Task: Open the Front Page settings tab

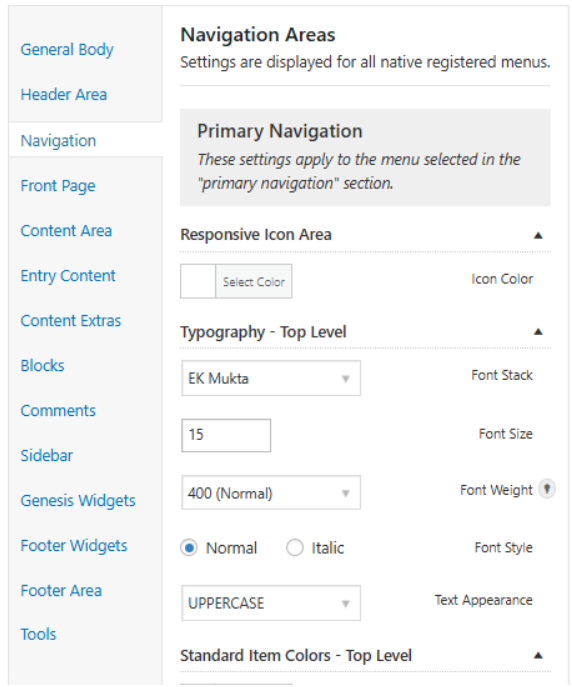Action: [x=58, y=186]
